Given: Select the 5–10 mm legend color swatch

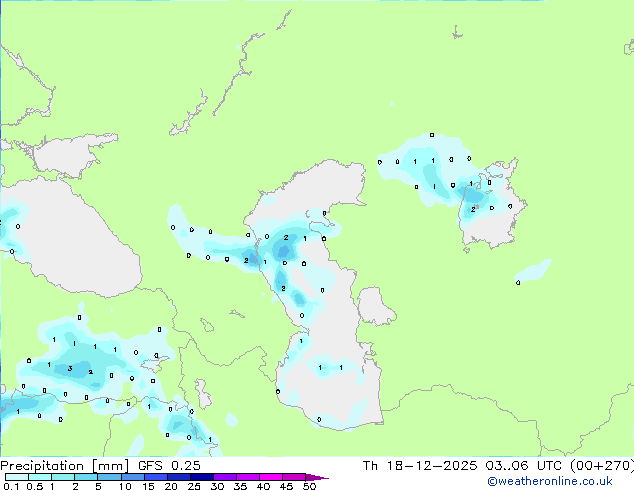Looking at the screenshot, I should (x=109, y=477).
